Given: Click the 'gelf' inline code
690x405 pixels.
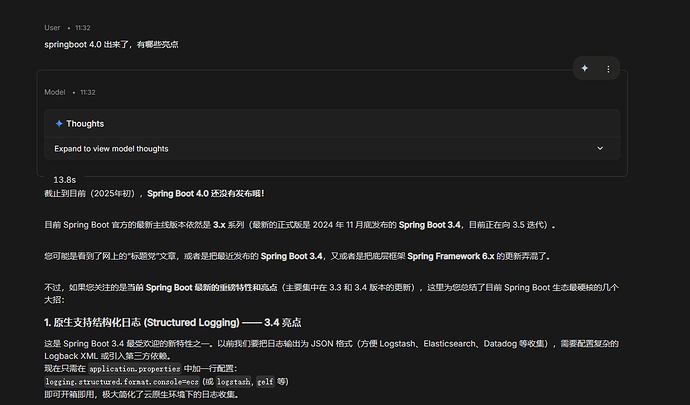Looking at the screenshot, I should click(x=265, y=382).
